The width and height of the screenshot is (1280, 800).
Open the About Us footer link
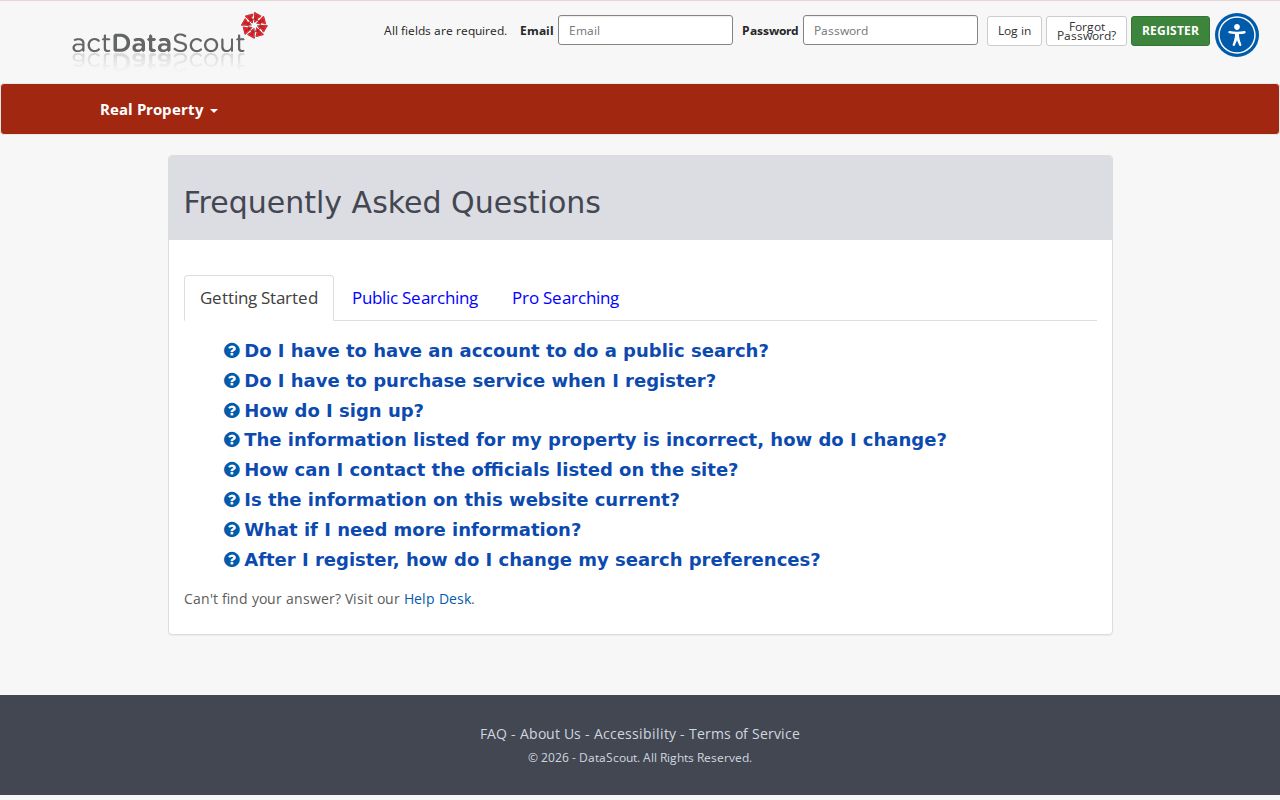click(x=550, y=734)
